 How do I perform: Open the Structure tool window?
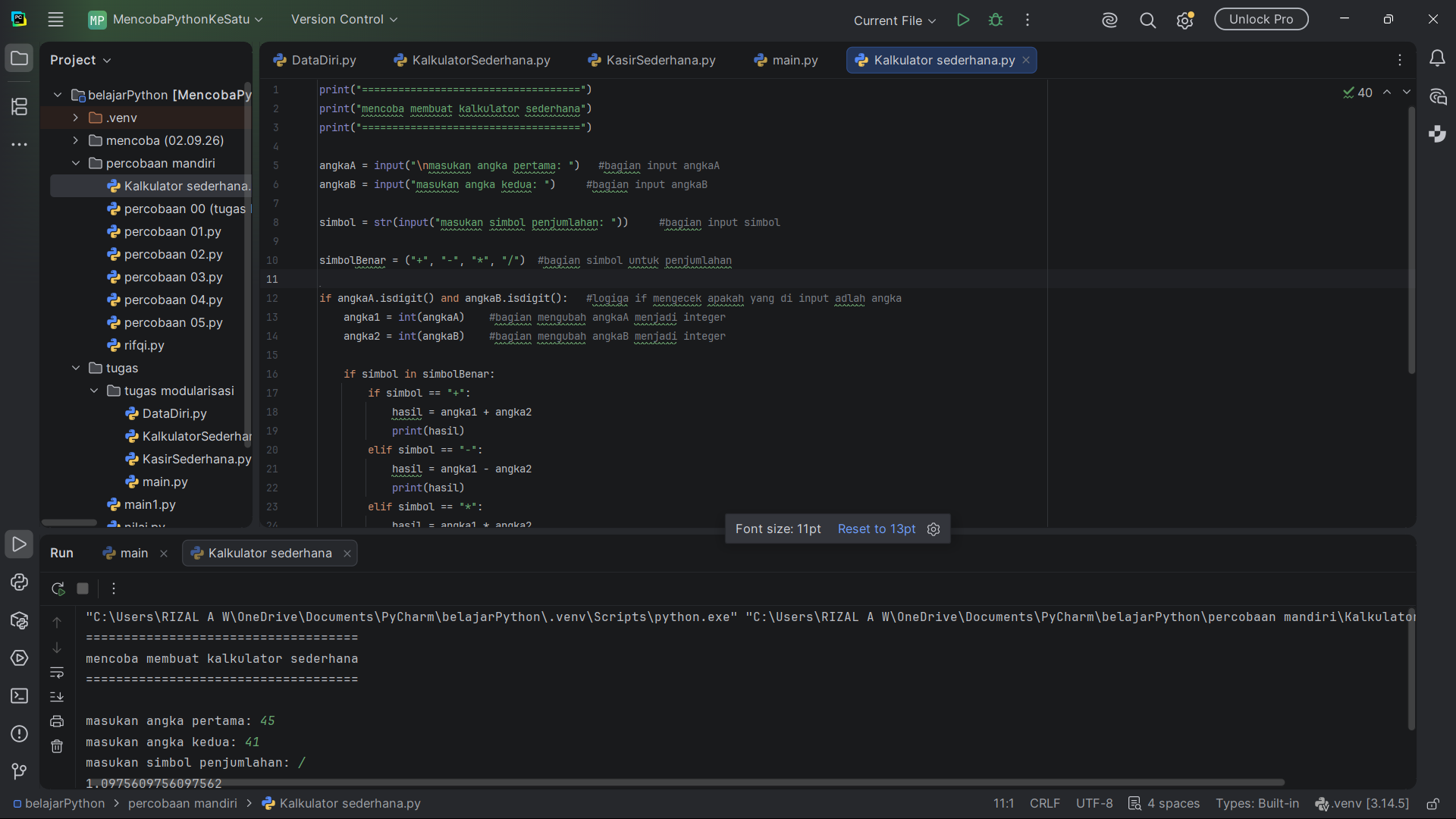tap(20, 106)
